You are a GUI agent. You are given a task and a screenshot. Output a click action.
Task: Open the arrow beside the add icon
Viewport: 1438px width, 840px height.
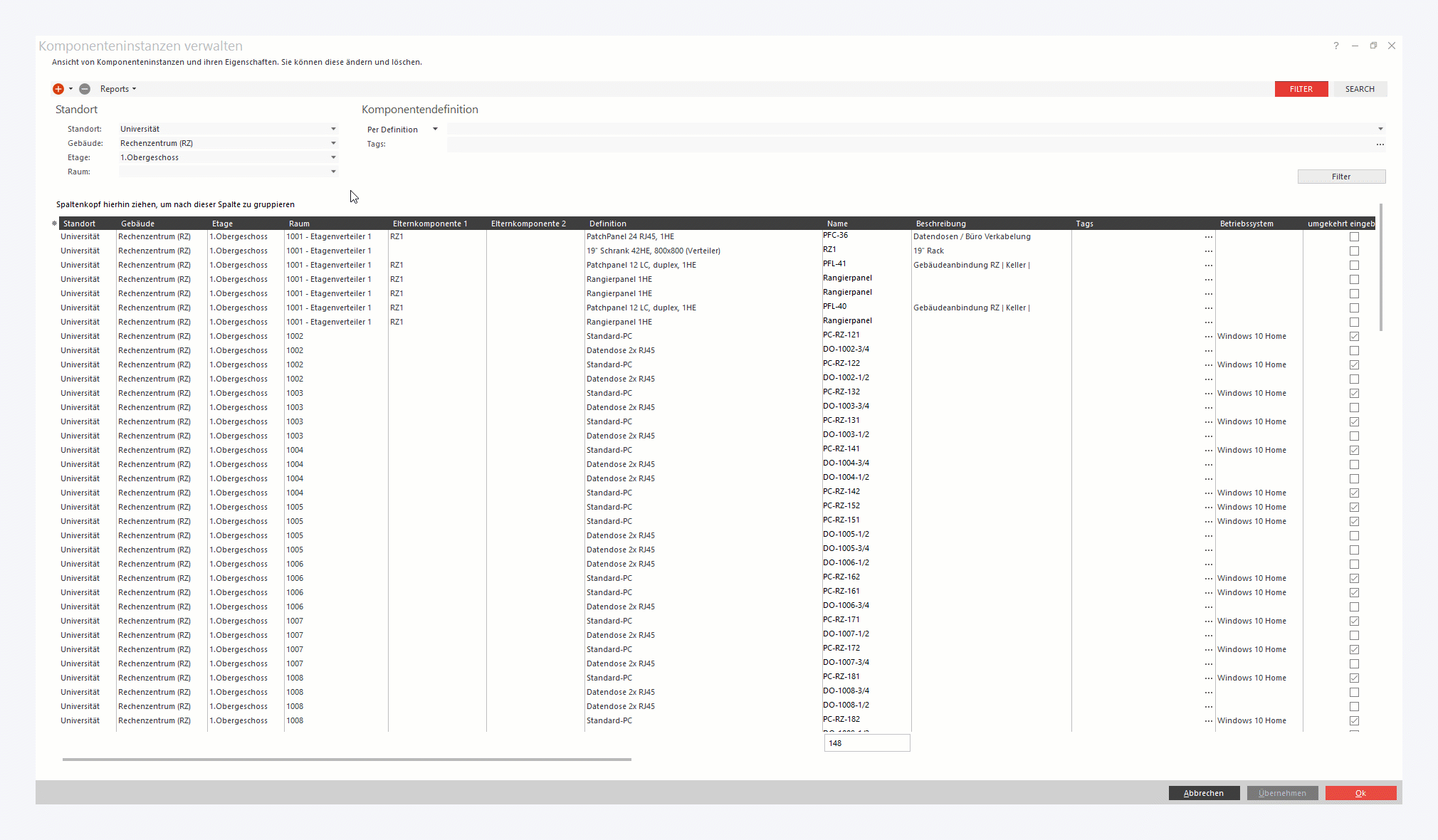tap(70, 89)
